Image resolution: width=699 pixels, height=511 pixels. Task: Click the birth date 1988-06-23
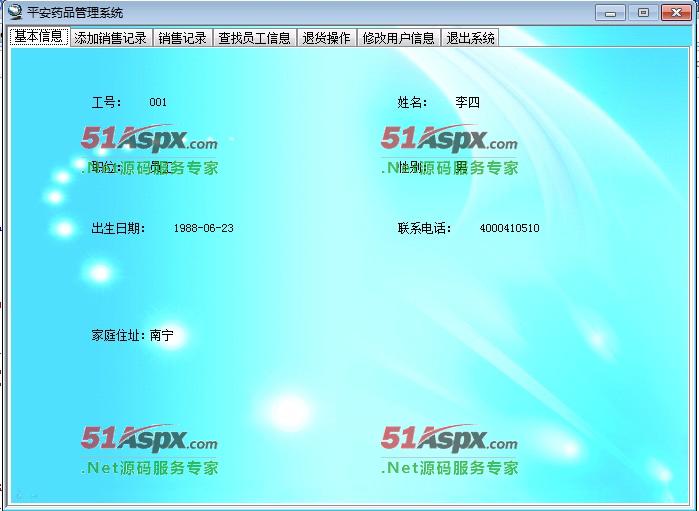tap(203, 228)
